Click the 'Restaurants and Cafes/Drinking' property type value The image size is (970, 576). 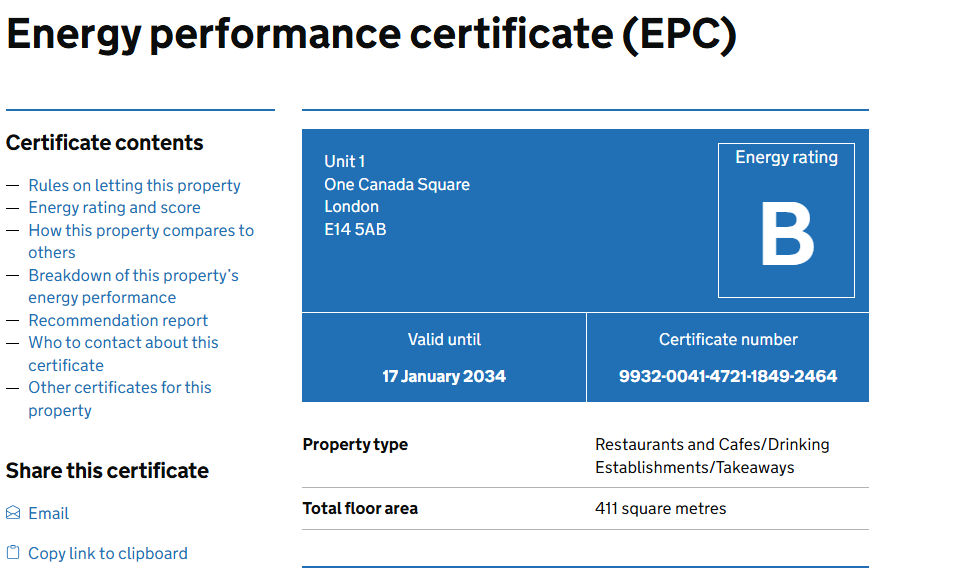click(x=712, y=444)
